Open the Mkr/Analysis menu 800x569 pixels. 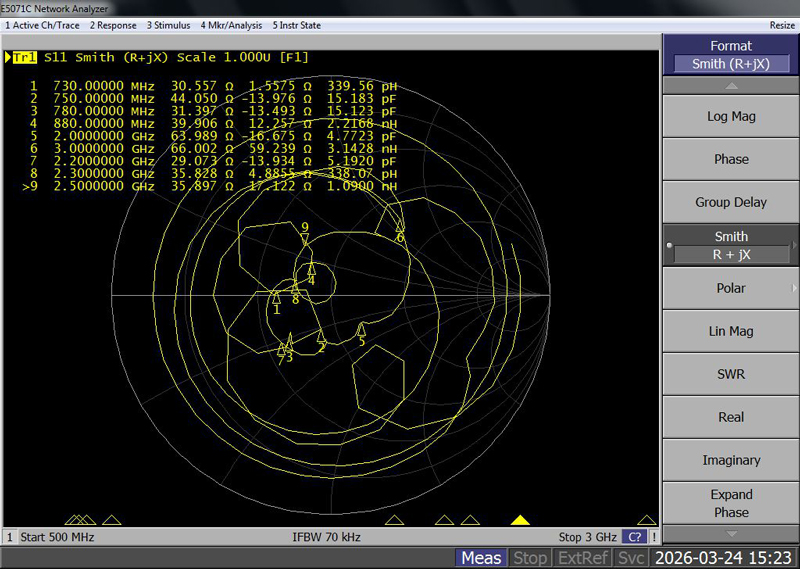pyautogui.click(x=231, y=25)
